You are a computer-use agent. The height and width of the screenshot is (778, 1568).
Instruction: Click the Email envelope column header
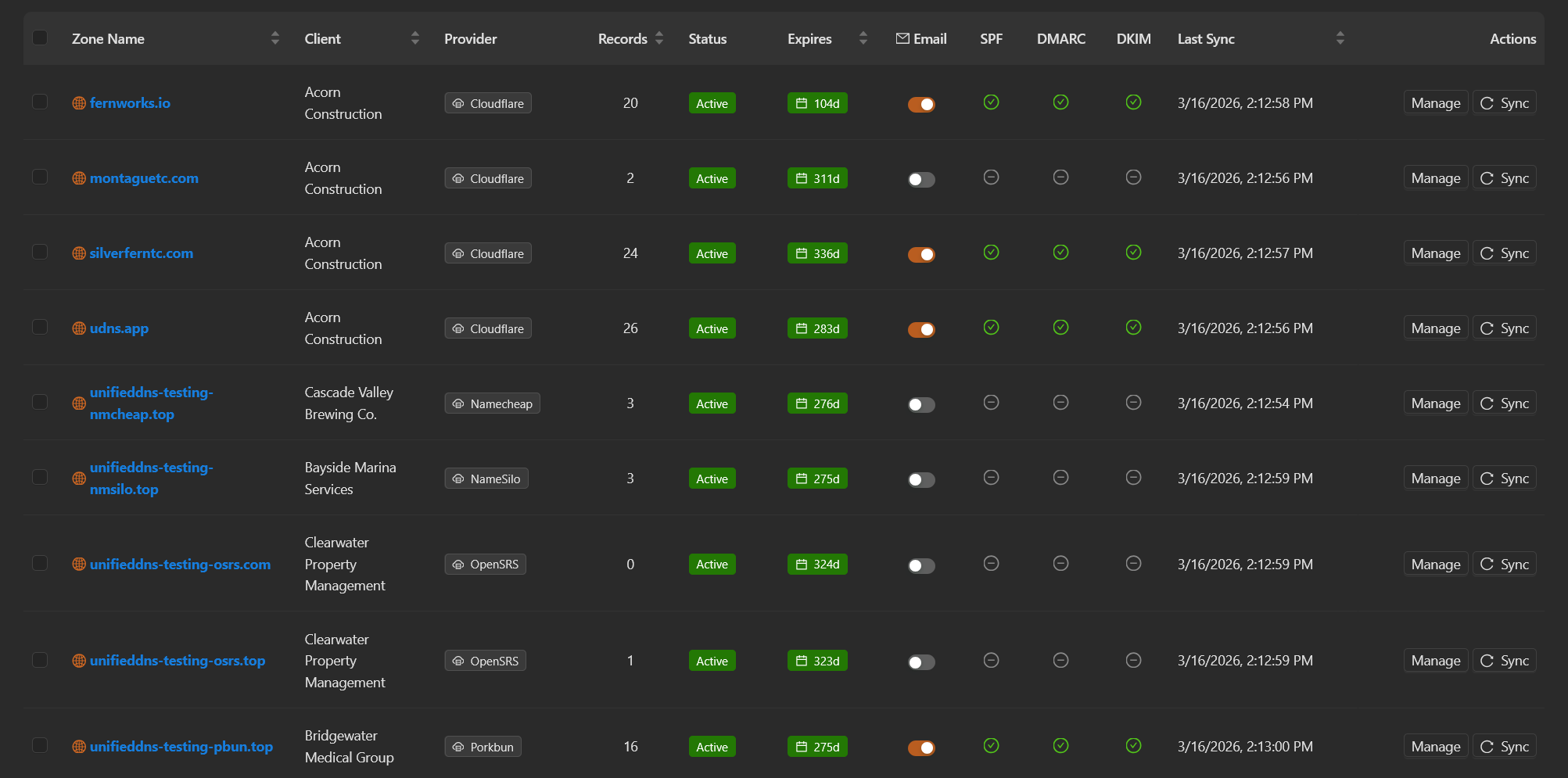pos(920,38)
